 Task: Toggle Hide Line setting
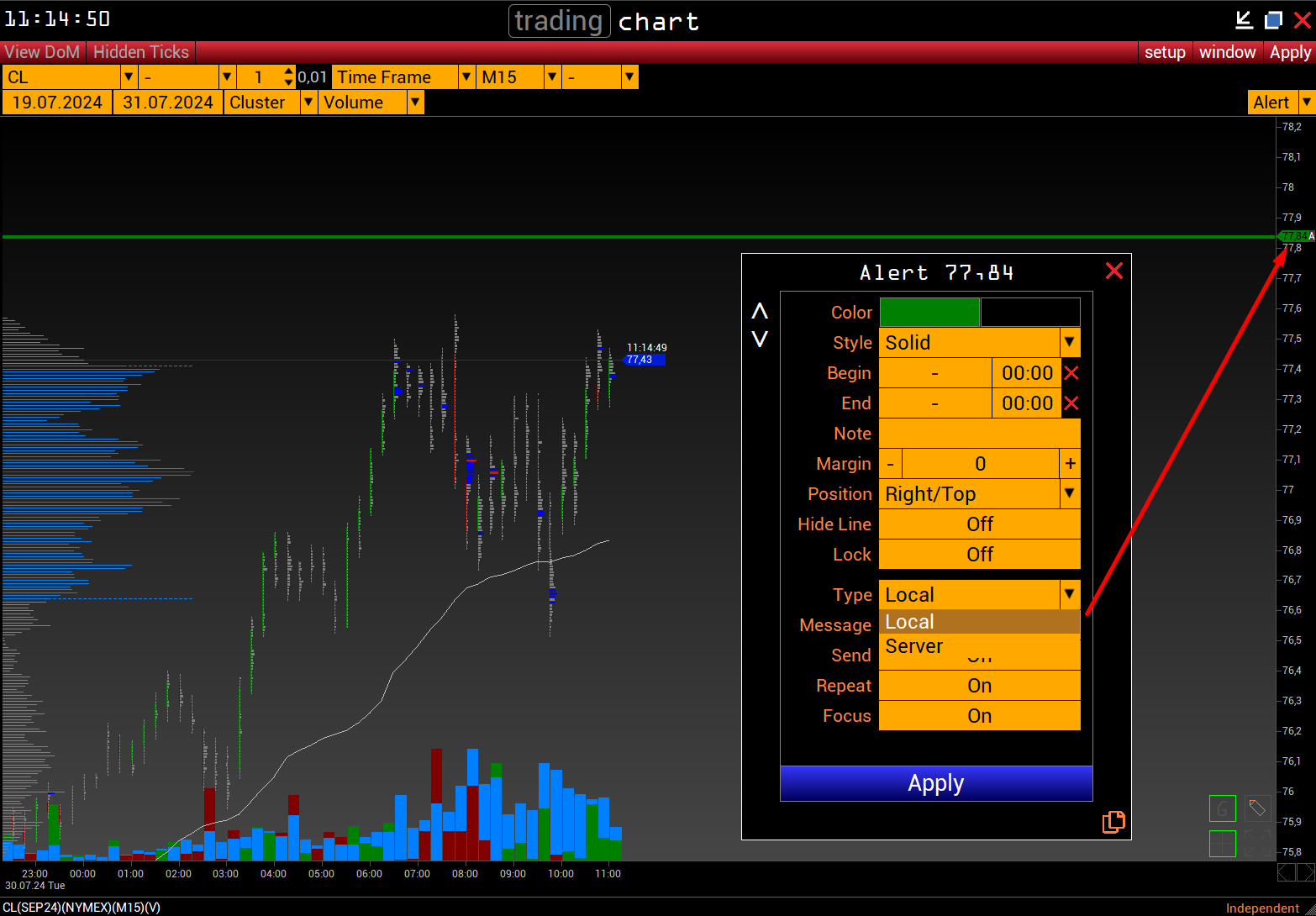[x=979, y=524]
